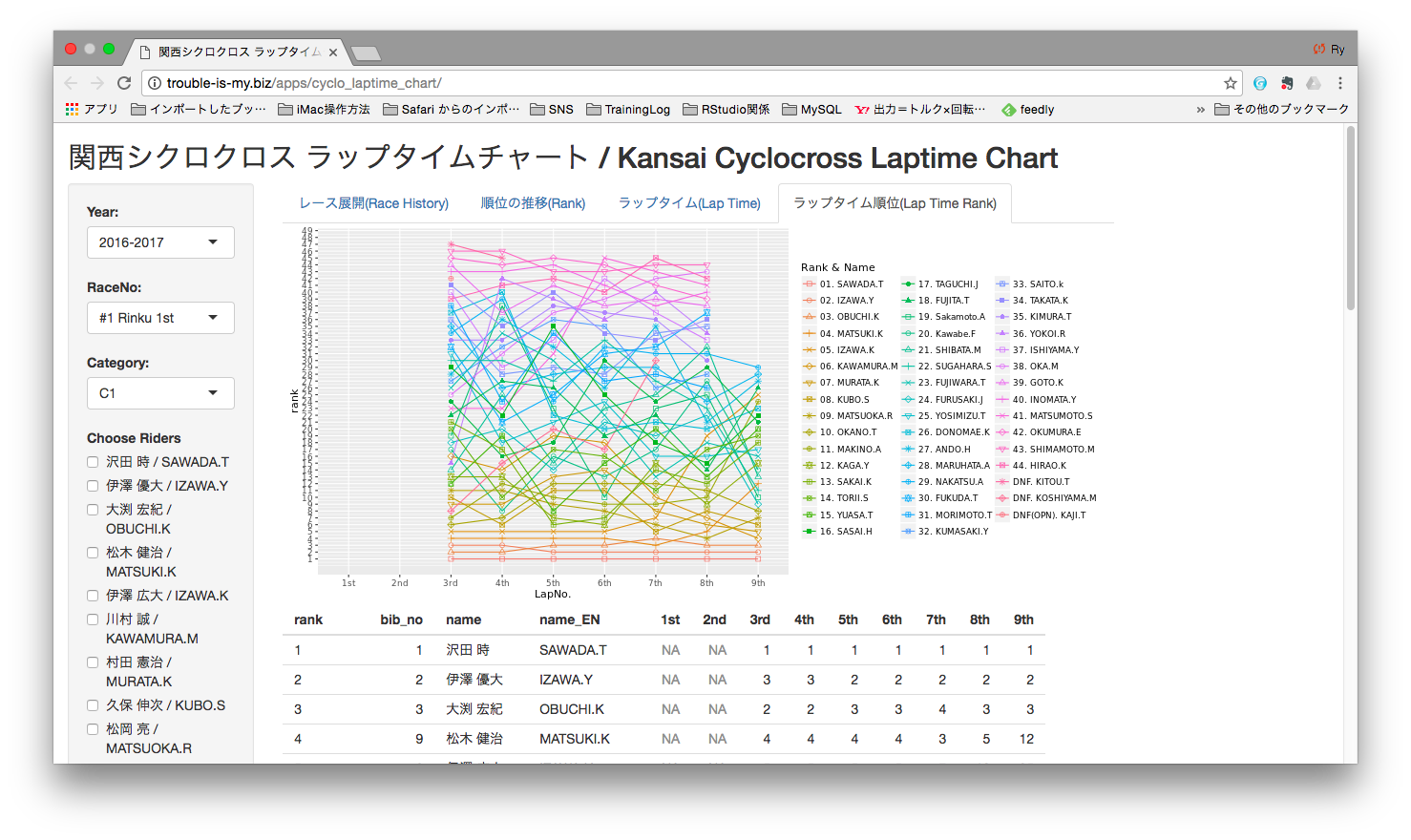Click the page info icon in the address bar

pos(154,82)
